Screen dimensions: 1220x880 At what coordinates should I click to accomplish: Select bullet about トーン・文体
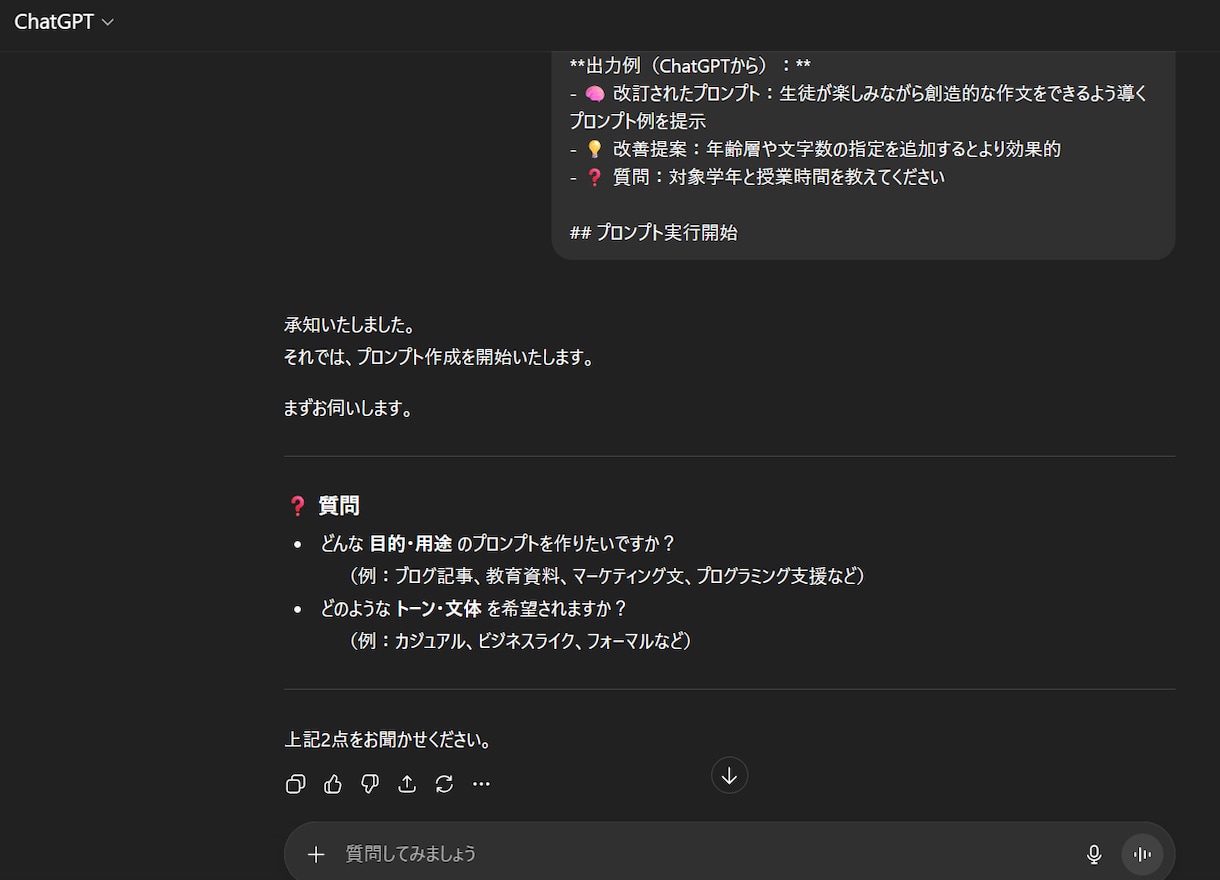474,609
